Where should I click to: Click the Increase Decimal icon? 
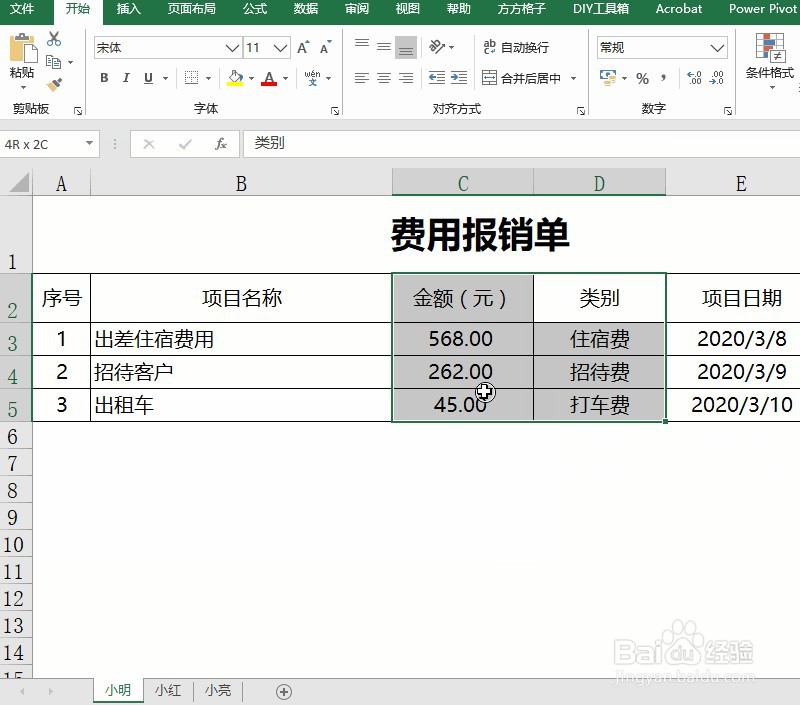pyautogui.click(x=694, y=78)
